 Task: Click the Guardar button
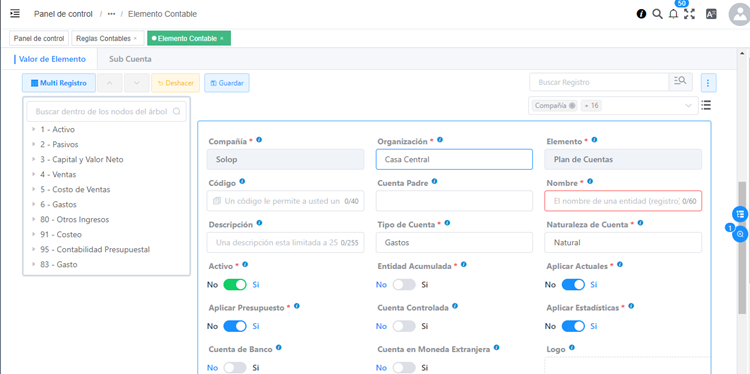coord(227,83)
